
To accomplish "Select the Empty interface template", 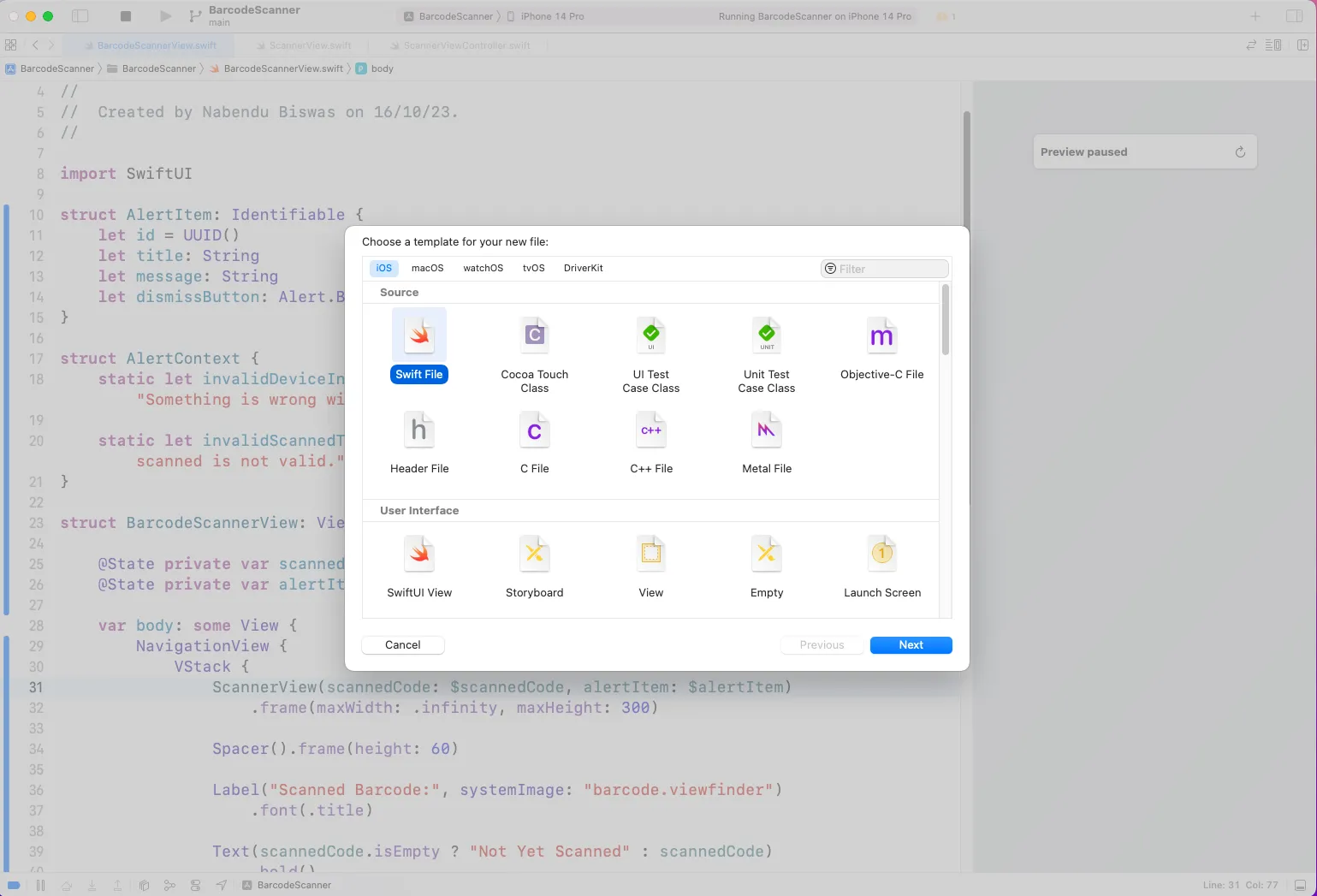I will click(767, 566).
